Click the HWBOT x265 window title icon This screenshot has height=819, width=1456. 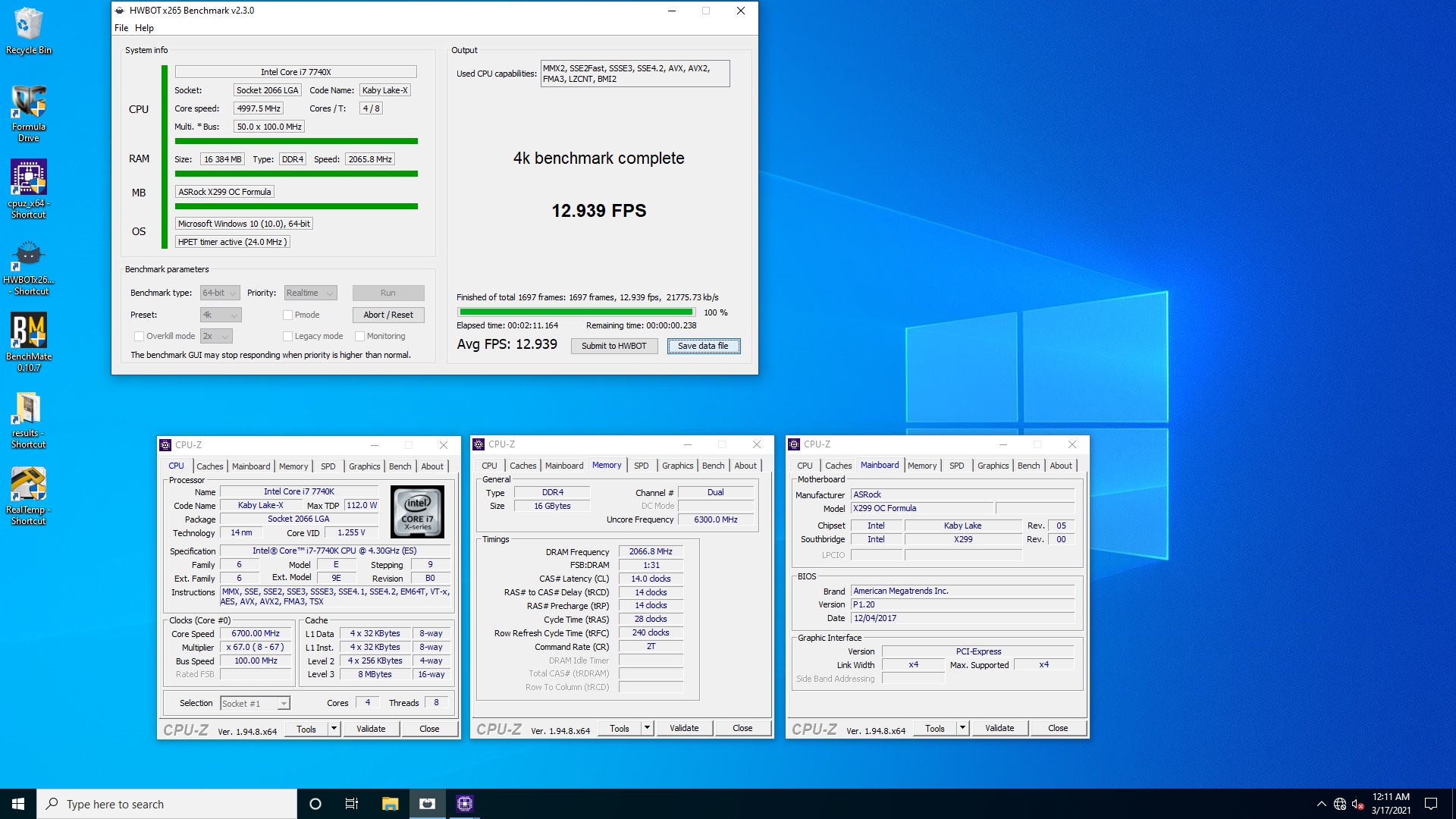click(x=120, y=11)
